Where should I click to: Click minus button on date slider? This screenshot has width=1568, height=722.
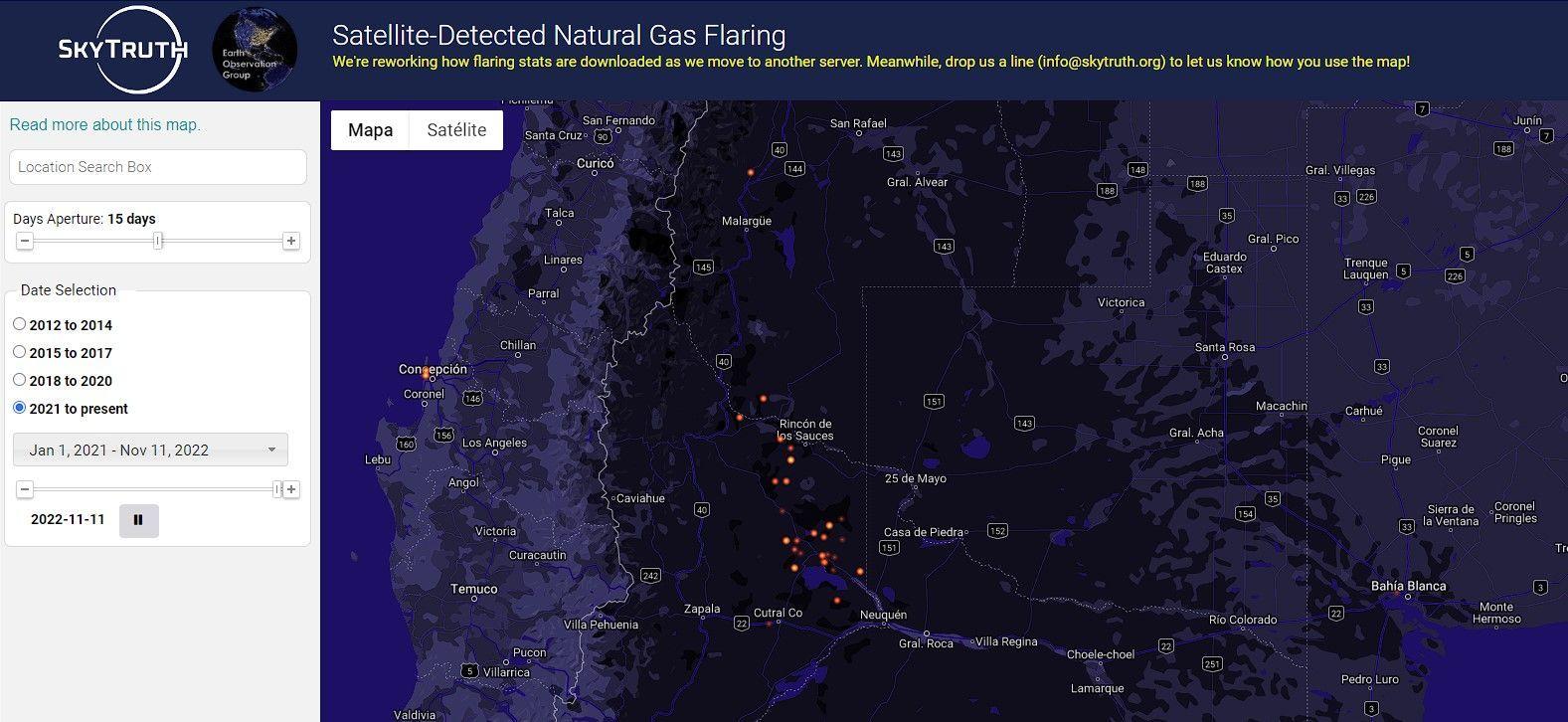tap(26, 489)
